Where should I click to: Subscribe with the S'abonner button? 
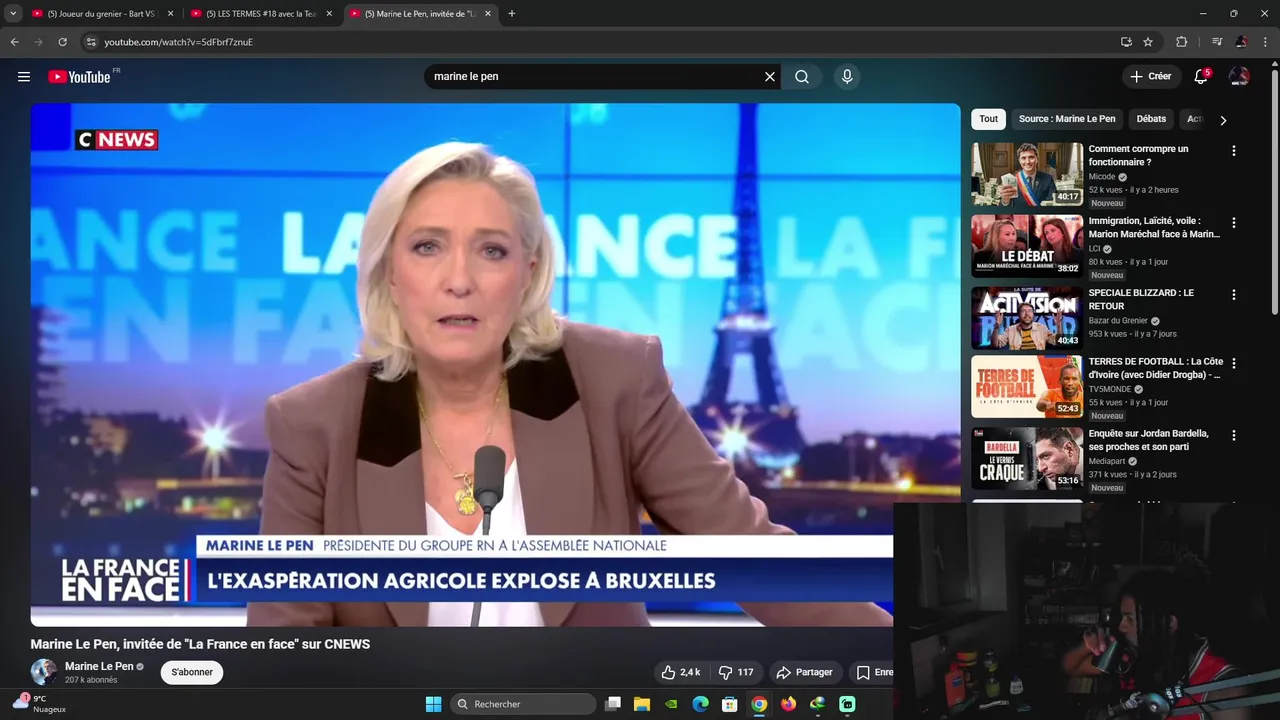coord(192,672)
